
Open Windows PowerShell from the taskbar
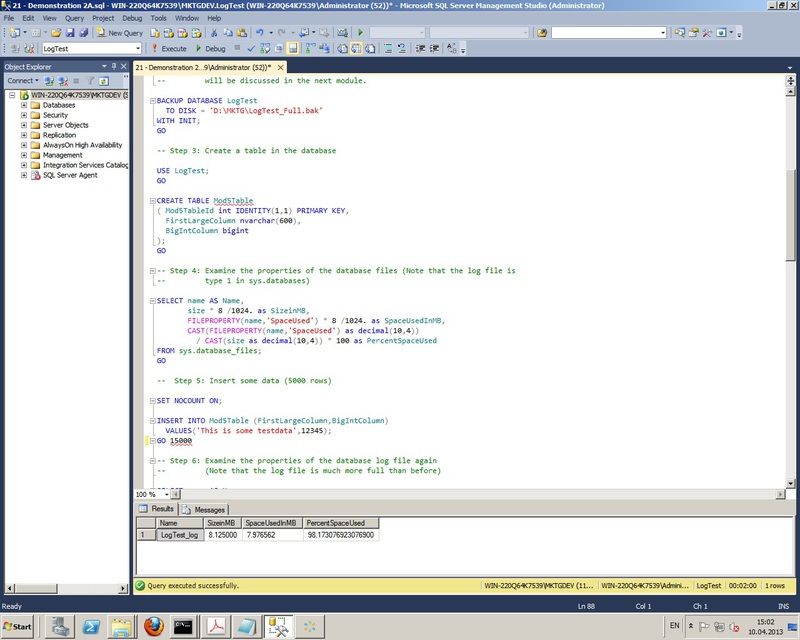click(x=90, y=627)
